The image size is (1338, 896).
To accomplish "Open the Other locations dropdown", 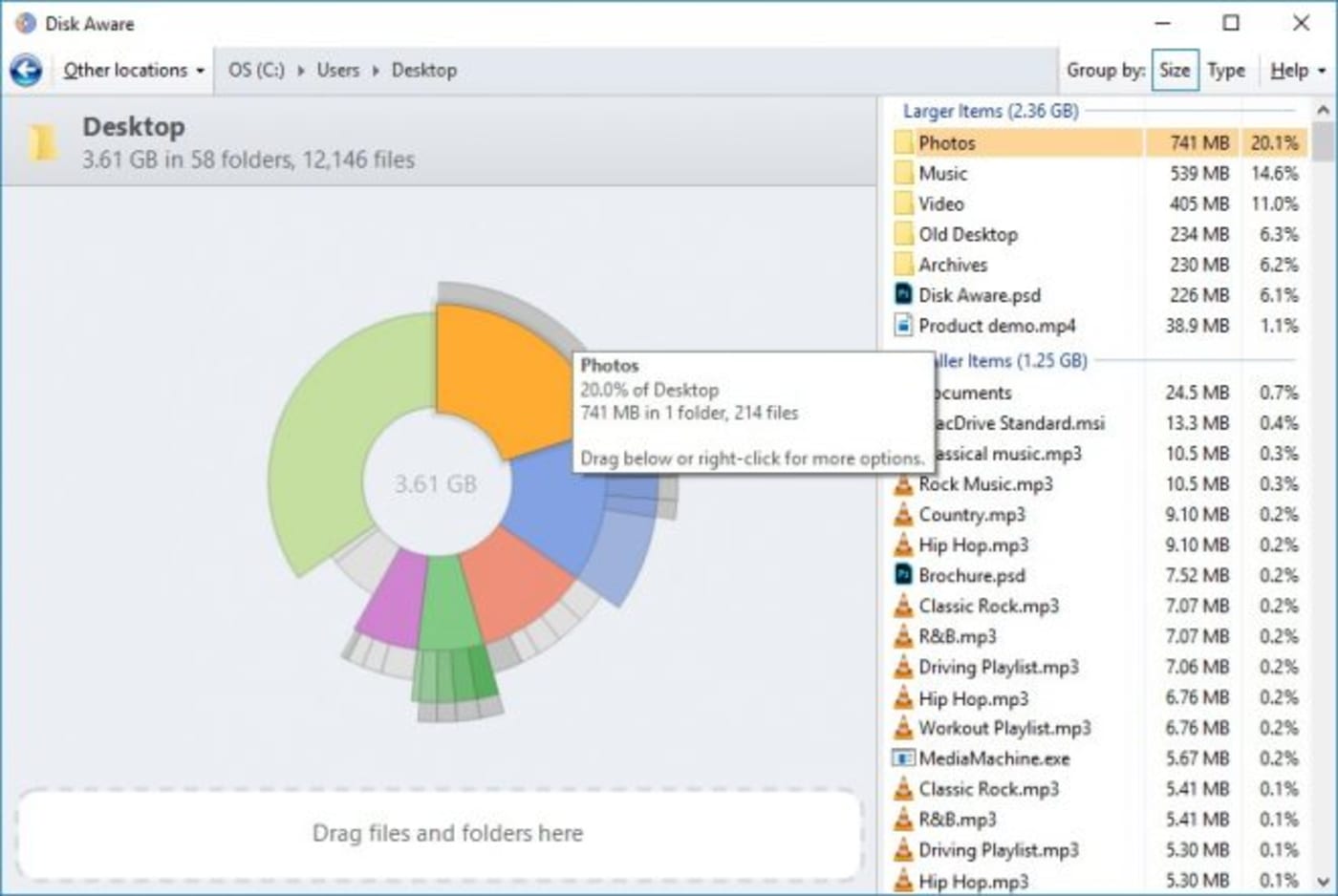I will click(x=134, y=70).
